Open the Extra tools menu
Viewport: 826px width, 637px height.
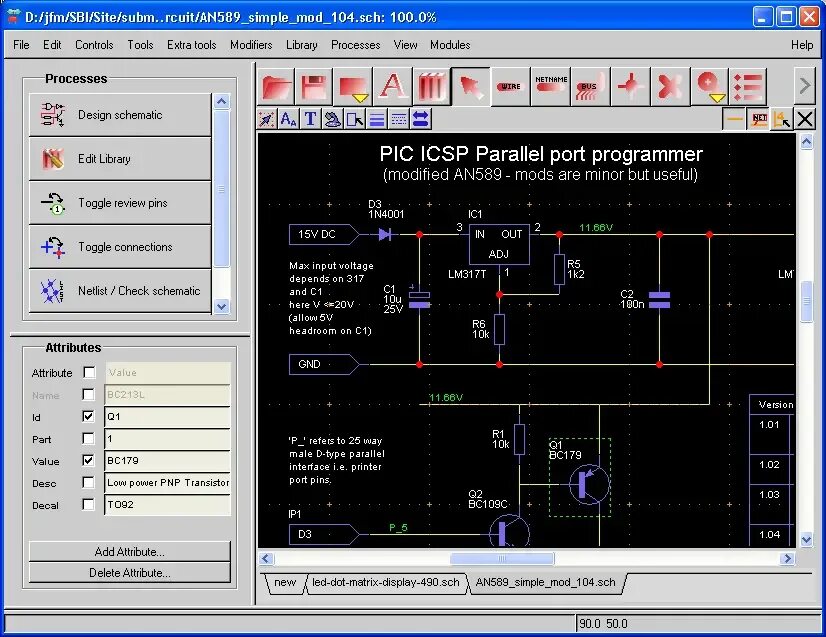[192, 45]
